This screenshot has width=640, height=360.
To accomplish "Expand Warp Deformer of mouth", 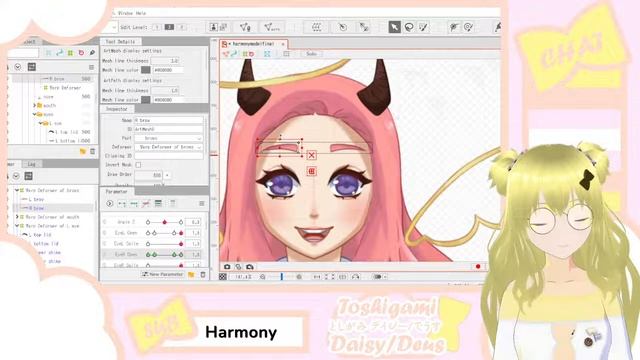I will [x=17, y=217].
